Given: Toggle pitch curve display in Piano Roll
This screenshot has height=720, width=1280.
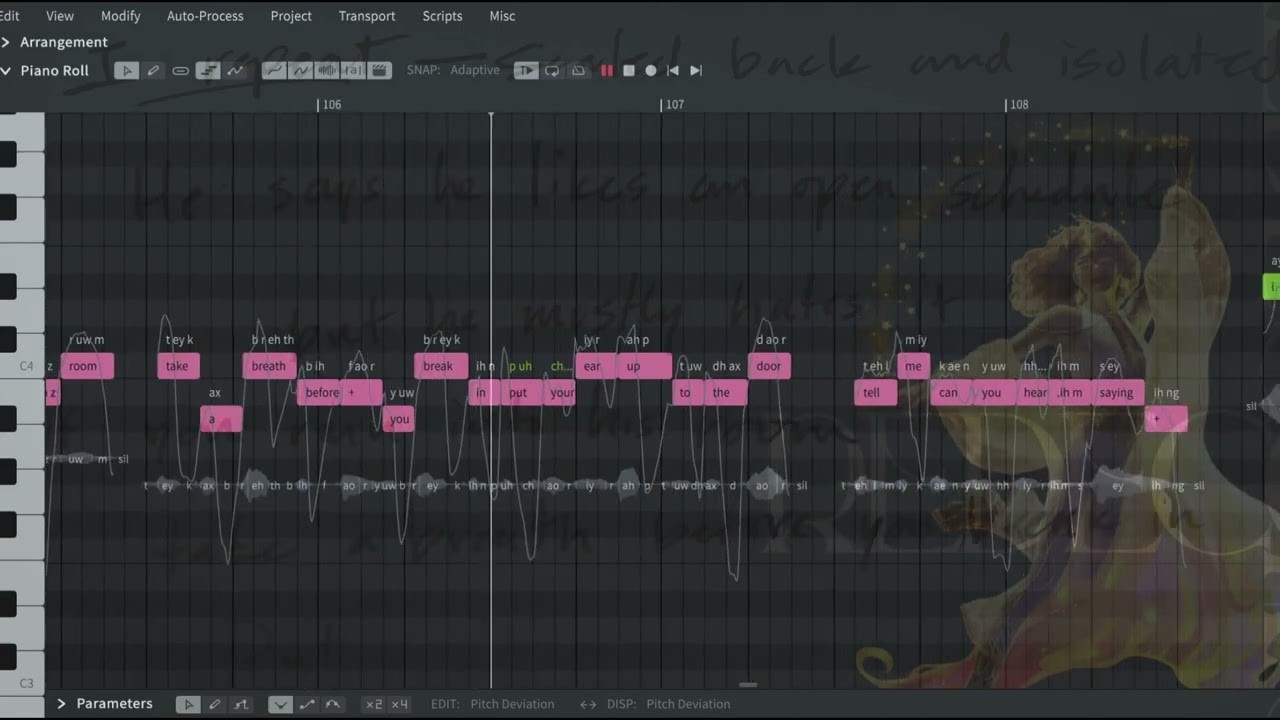Looking at the screenshot, I should [x=273, y=70].
